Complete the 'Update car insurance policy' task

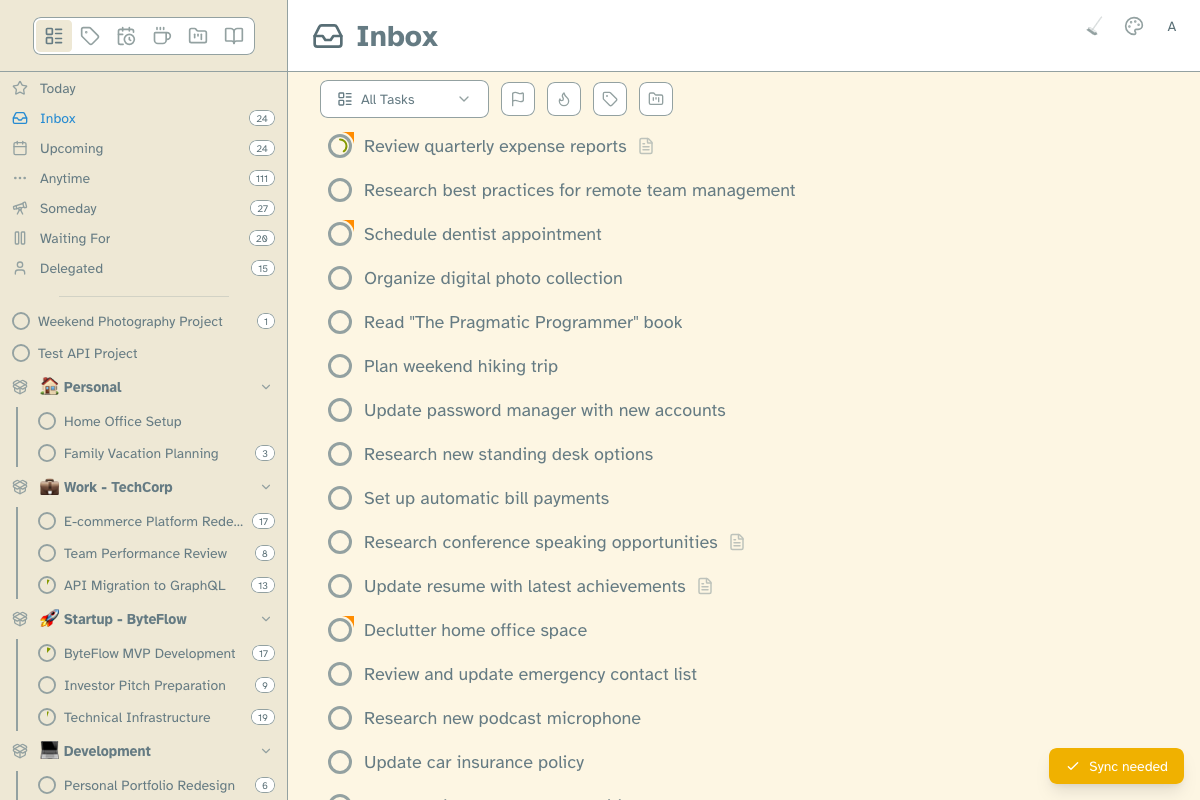(340, 762)
